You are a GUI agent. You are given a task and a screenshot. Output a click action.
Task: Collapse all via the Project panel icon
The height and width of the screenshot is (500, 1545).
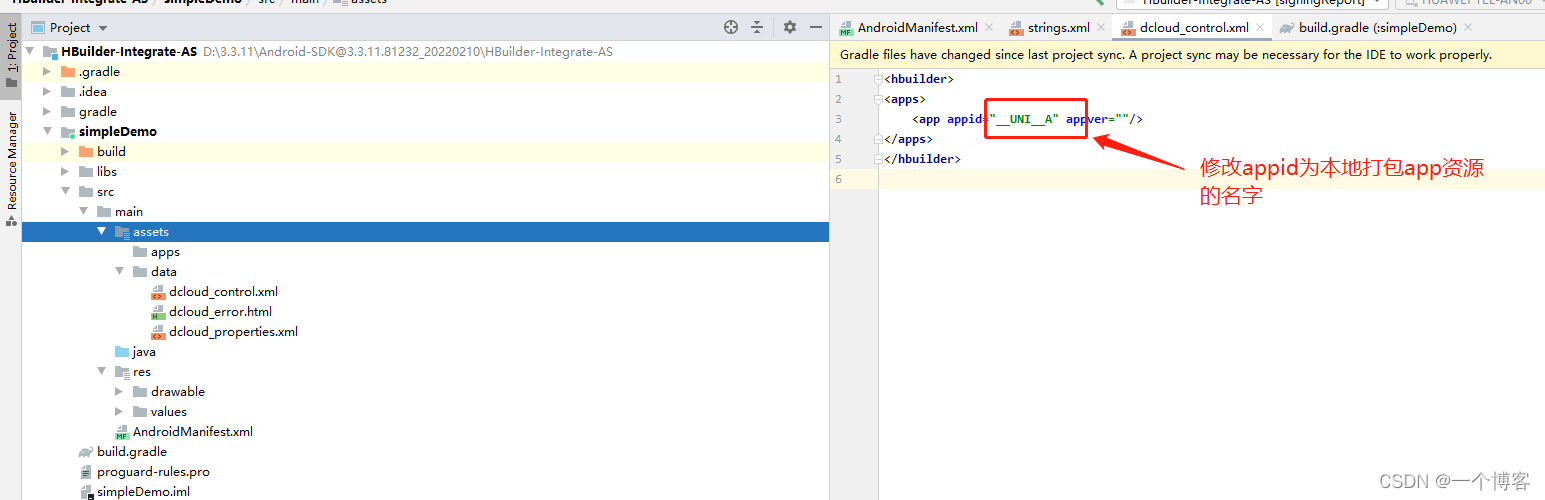click(x=757, y=27)
